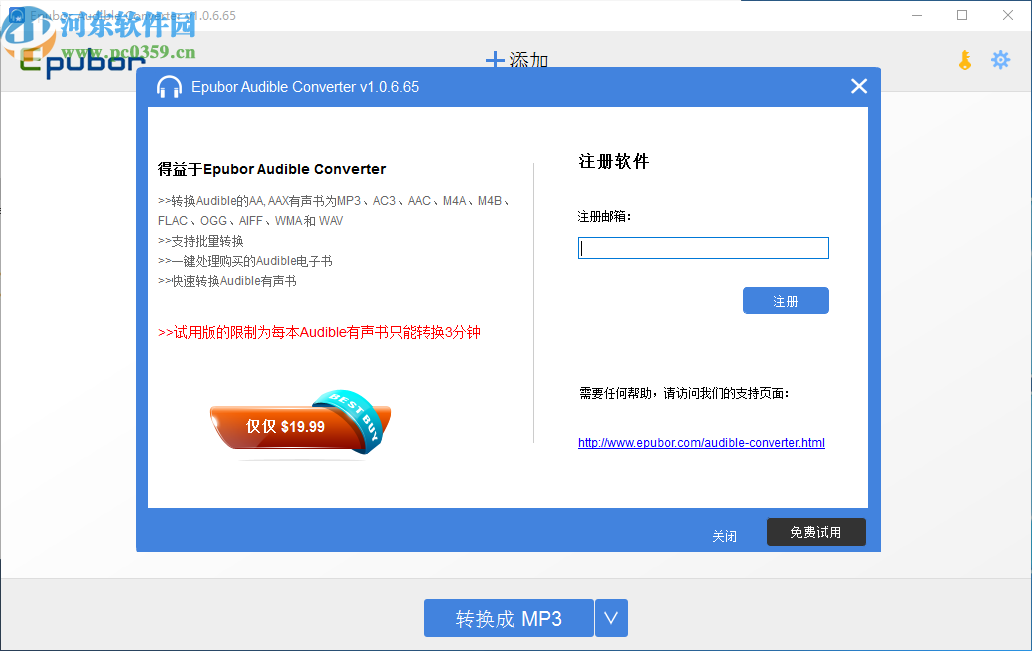Click inside the 注册邮箱 email input field
The image size is (1032, 651).
pyautogui.click(x=703, y=247)
